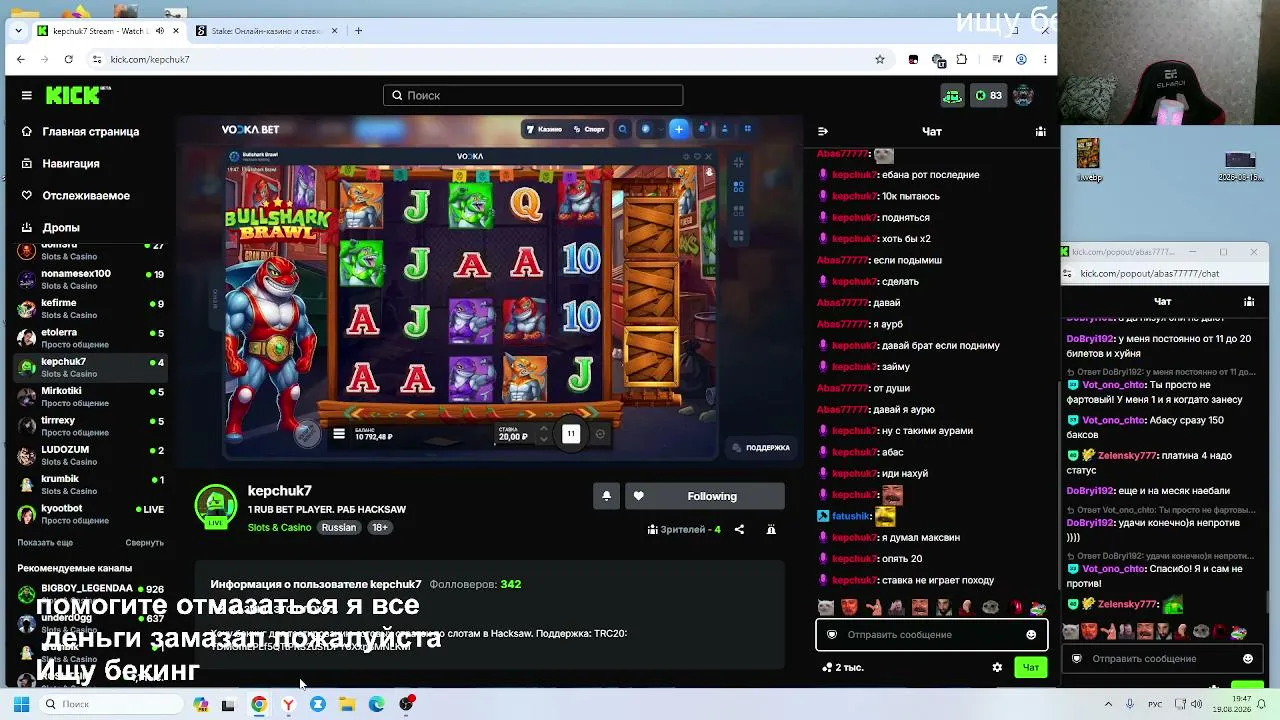Click the Windows taskbar search box

tap(112, 704)
